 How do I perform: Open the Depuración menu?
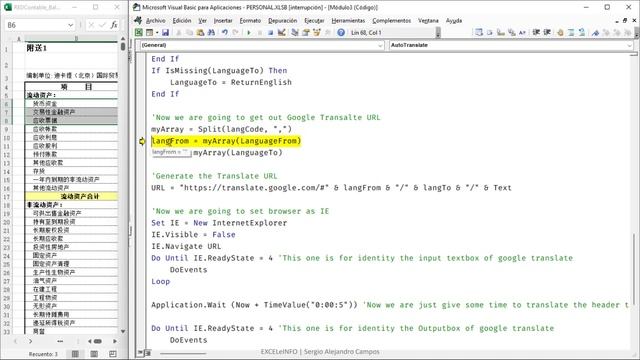pyautogui.click(x=282, y=20)
